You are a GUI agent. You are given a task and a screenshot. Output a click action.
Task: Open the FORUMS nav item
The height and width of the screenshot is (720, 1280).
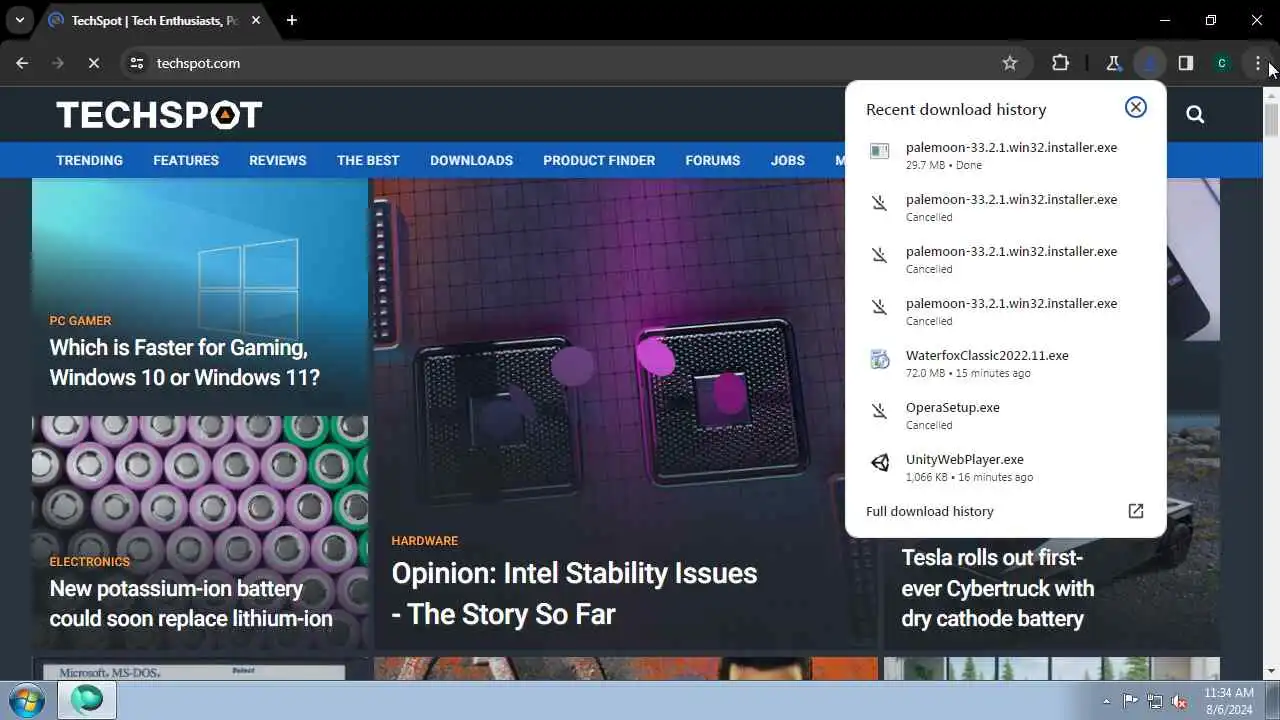[x=713, y=160]
